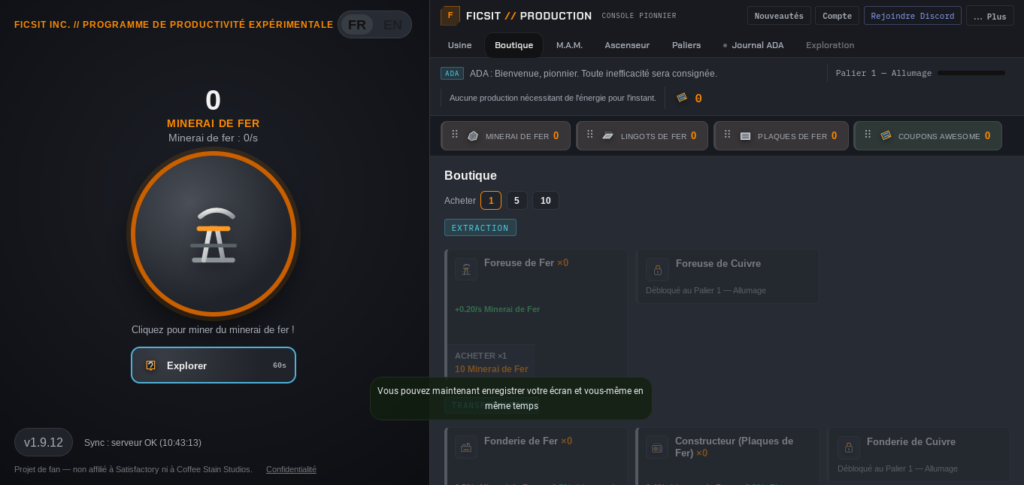Image resolution: width=1024 pixels, height=485 pixels.
Task: Switch language to EN
Action: tap(392, 25)
